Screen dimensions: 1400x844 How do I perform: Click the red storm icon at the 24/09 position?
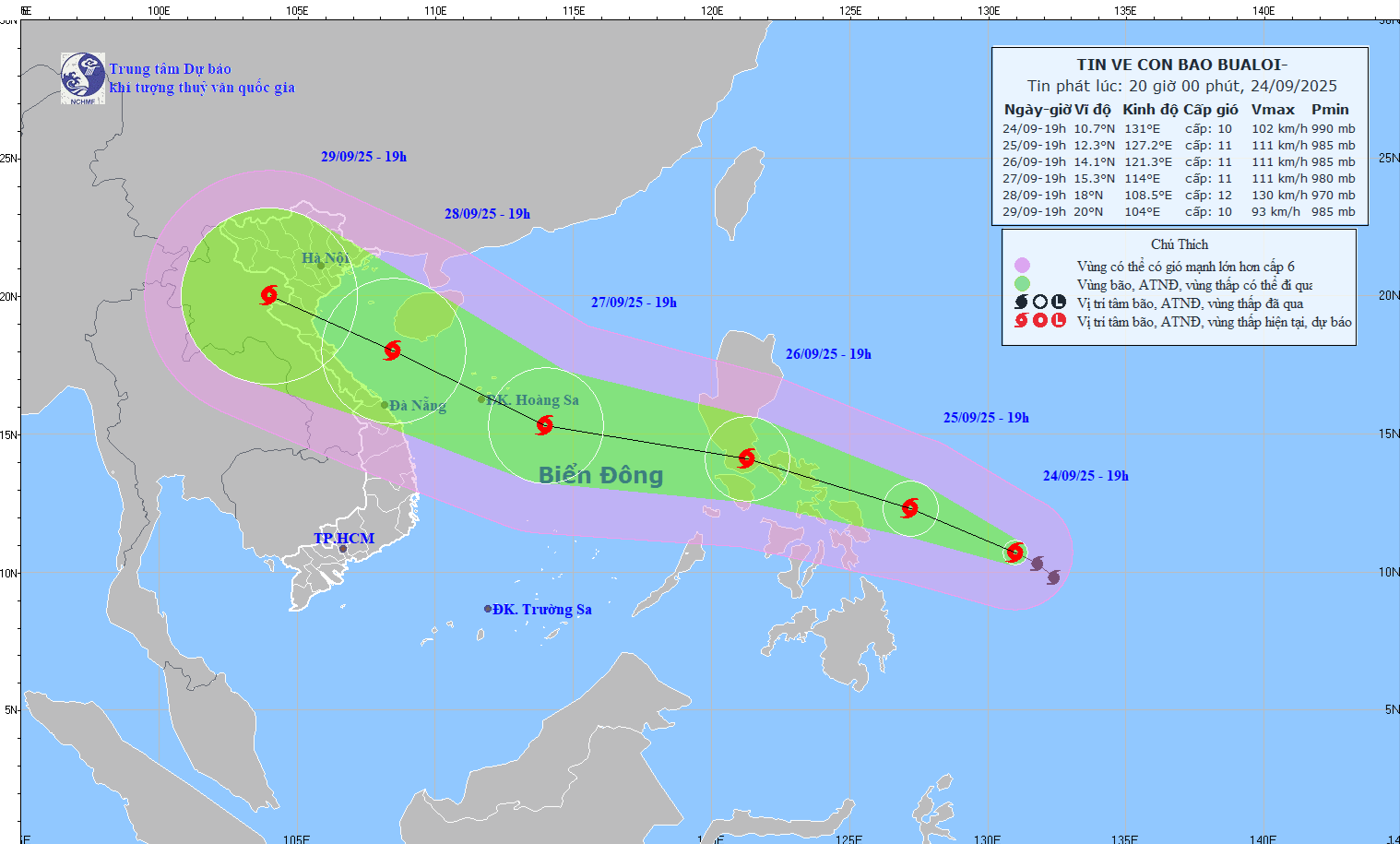click(1015, 553)
